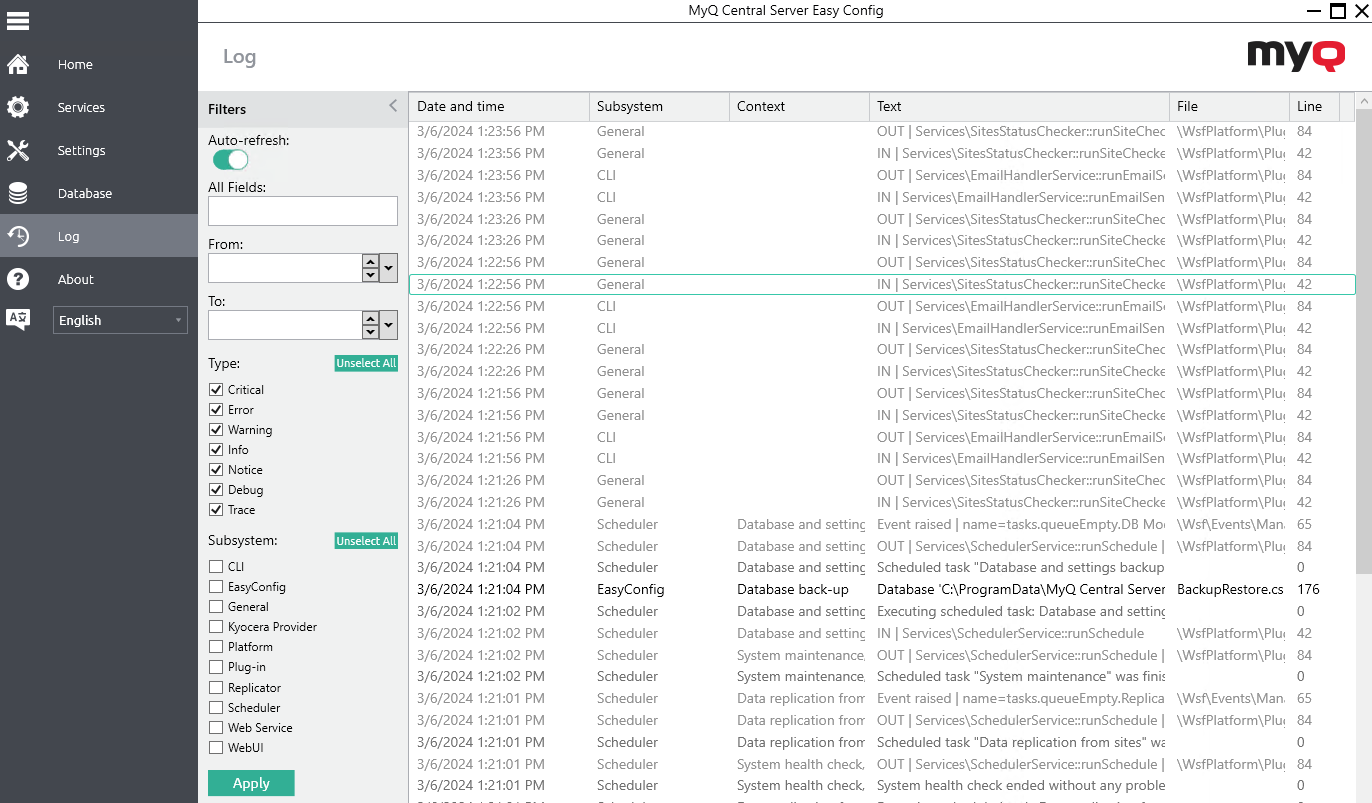Disable the Auto-refresh toggle
The height and width of the screenshot is (803, 1372).
tap(230, 160)
